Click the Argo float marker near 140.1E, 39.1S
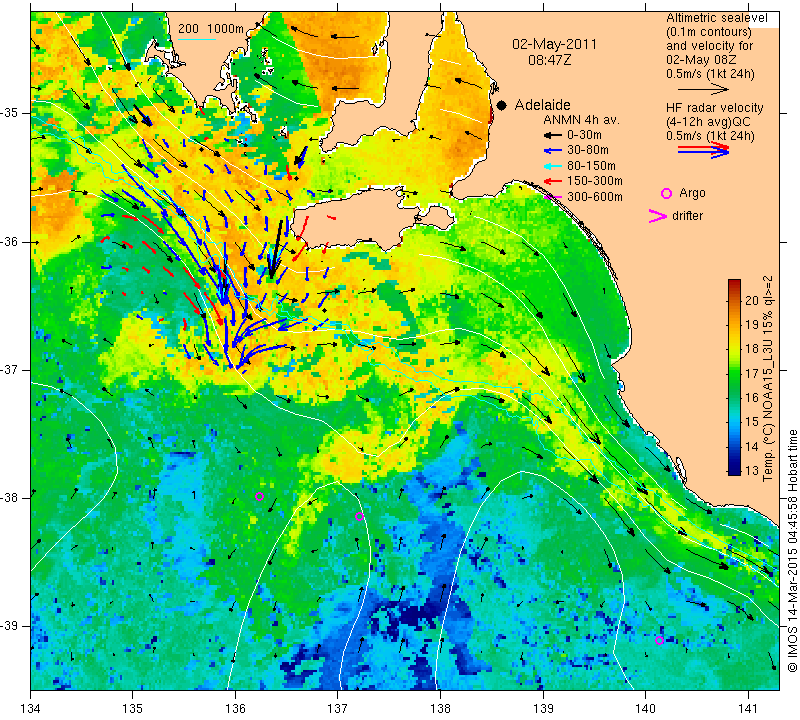The image size is (800, 720). (x=659, y=640)
